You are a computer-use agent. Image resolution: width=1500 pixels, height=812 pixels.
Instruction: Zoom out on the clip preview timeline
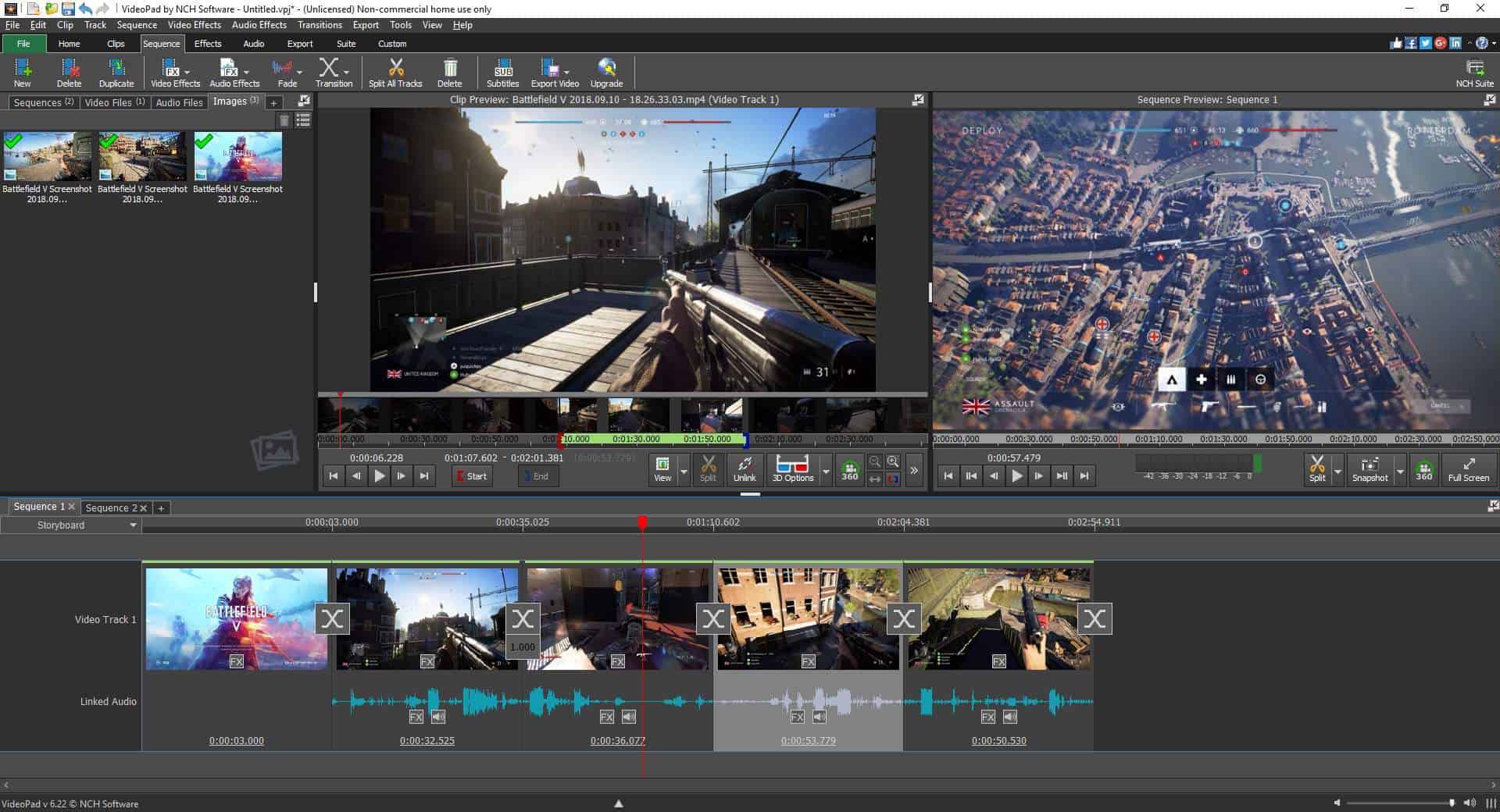[875, 461]
